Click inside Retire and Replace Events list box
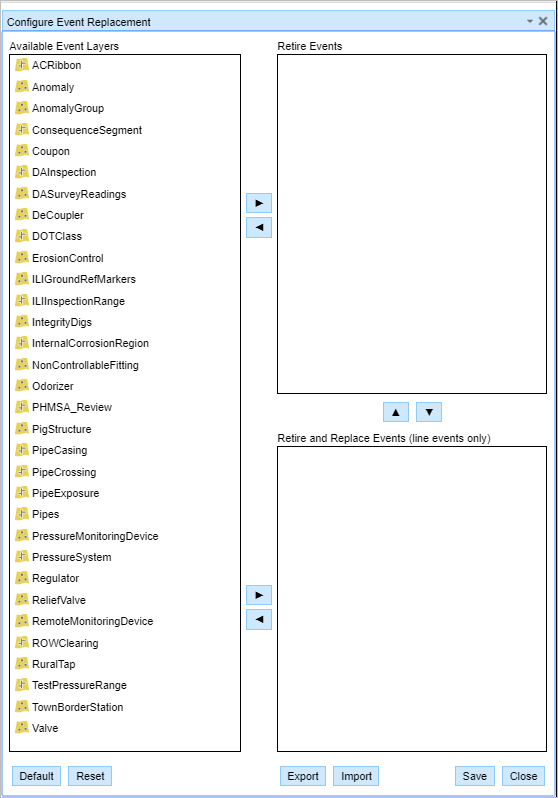Viewport: 558px width, 798px height. (x=412, y=598)
